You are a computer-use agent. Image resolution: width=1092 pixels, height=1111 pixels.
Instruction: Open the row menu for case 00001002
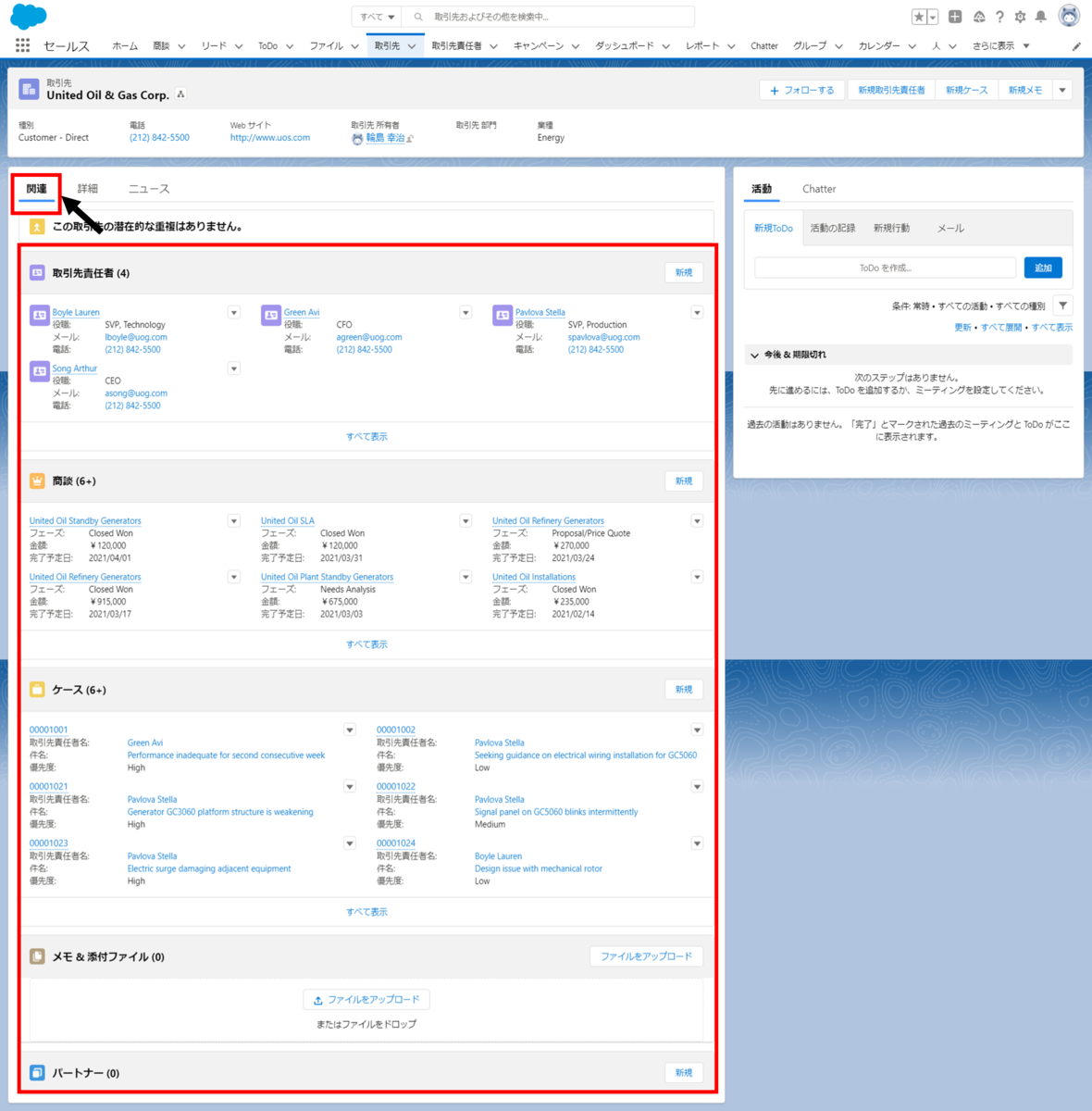pos(697,730)
